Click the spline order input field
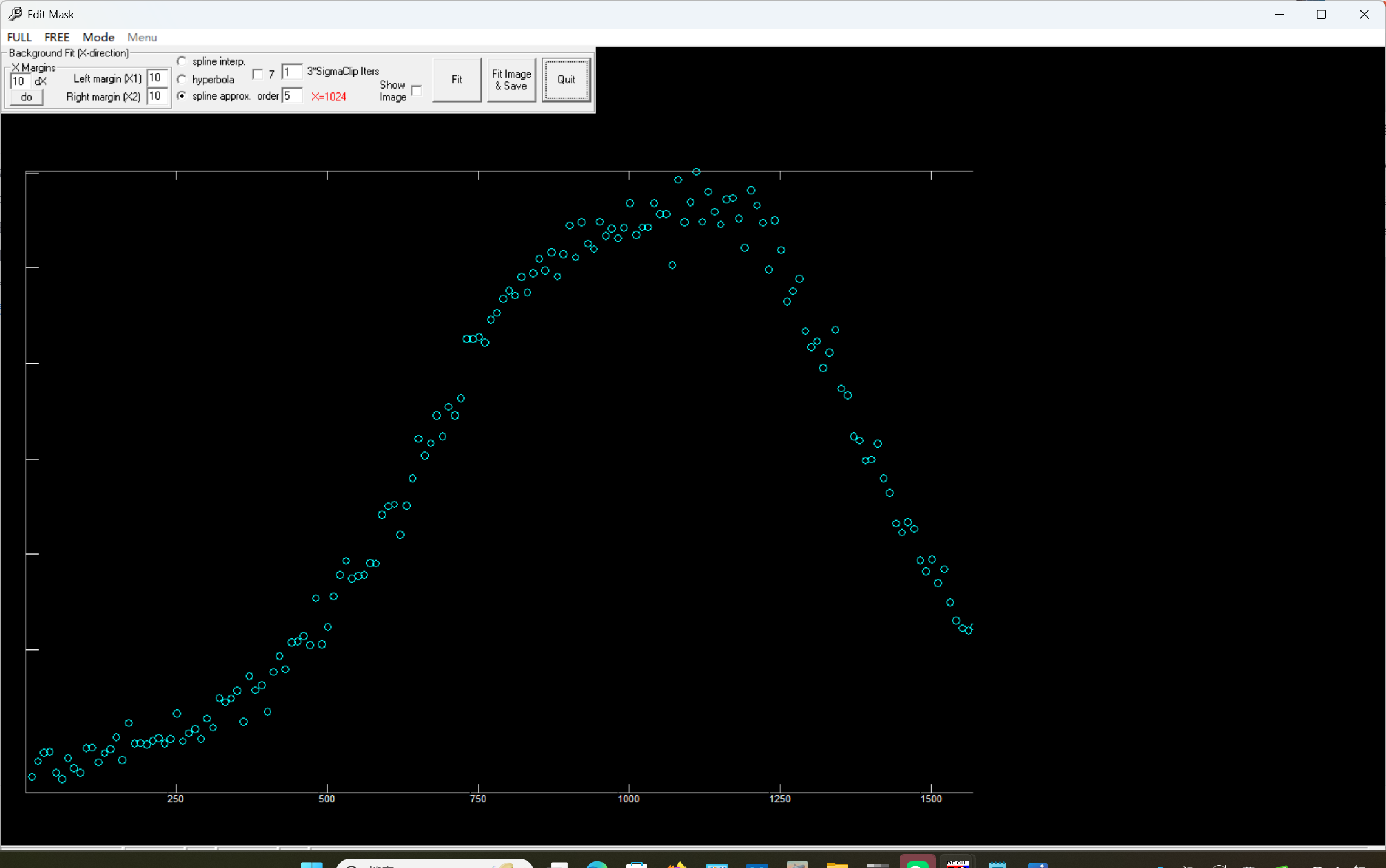This screenshot has height=868, width=1386. (x=292, y=96)
